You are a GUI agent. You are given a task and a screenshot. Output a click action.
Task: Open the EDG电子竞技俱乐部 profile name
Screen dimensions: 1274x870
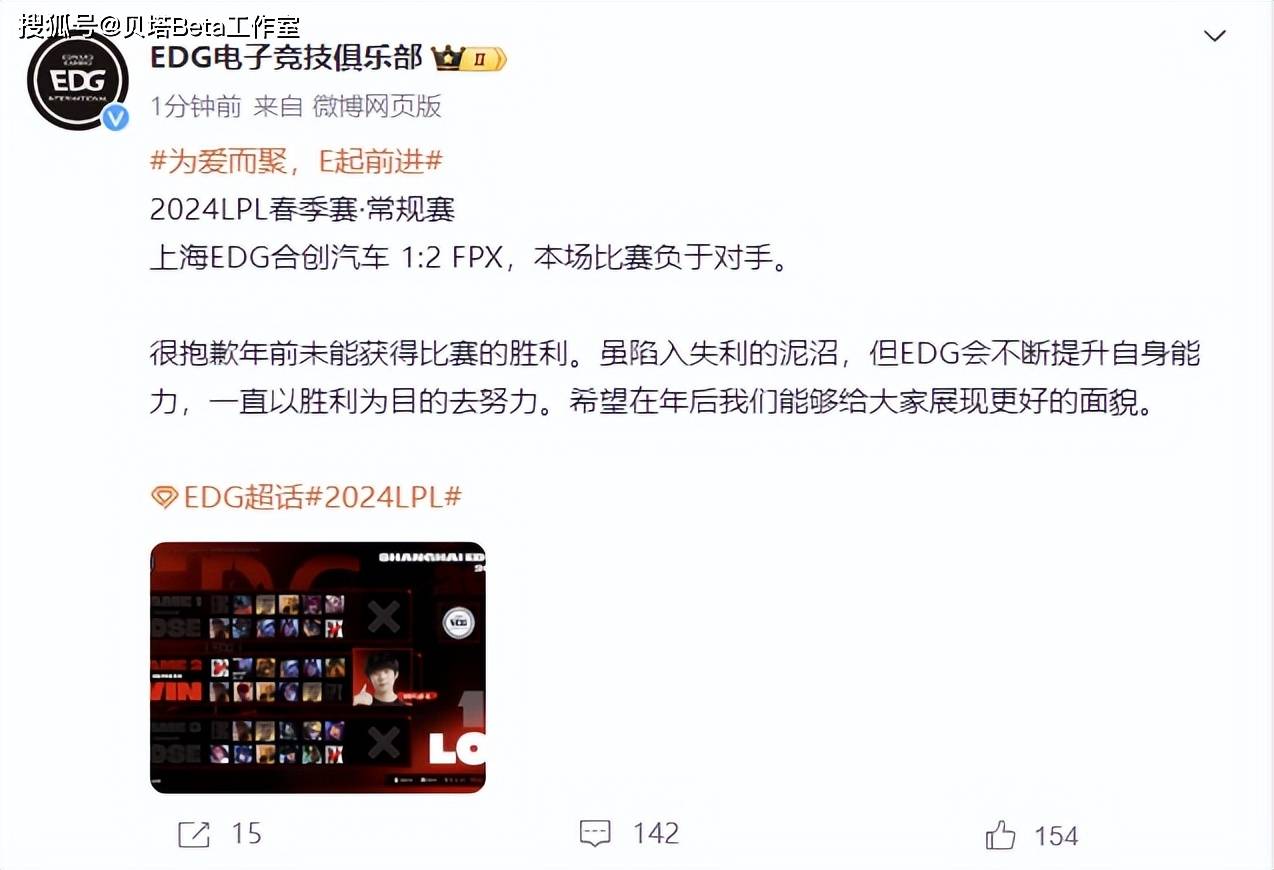tap(286, 58)
